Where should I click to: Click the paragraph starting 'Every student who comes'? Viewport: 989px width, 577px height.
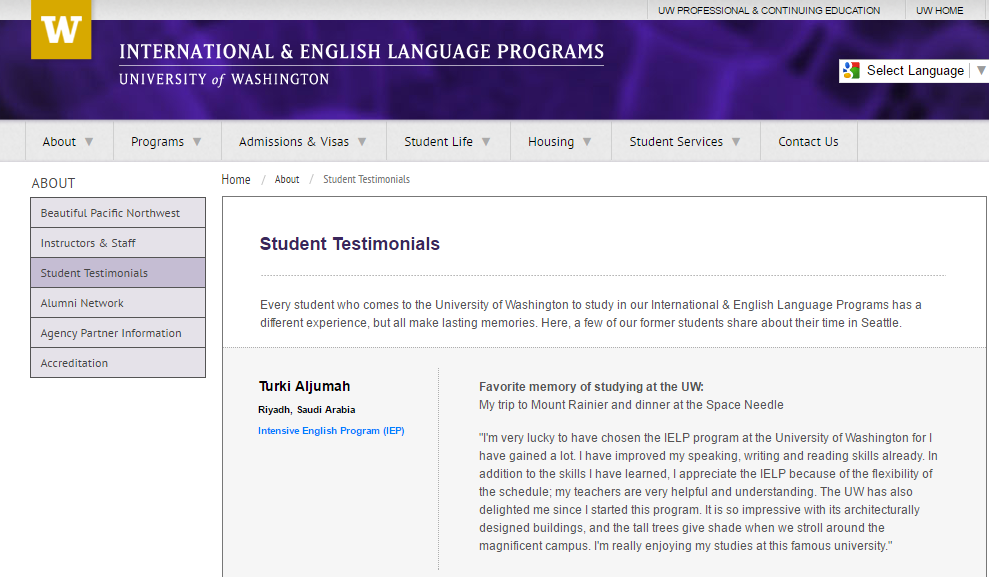(591, 314)
